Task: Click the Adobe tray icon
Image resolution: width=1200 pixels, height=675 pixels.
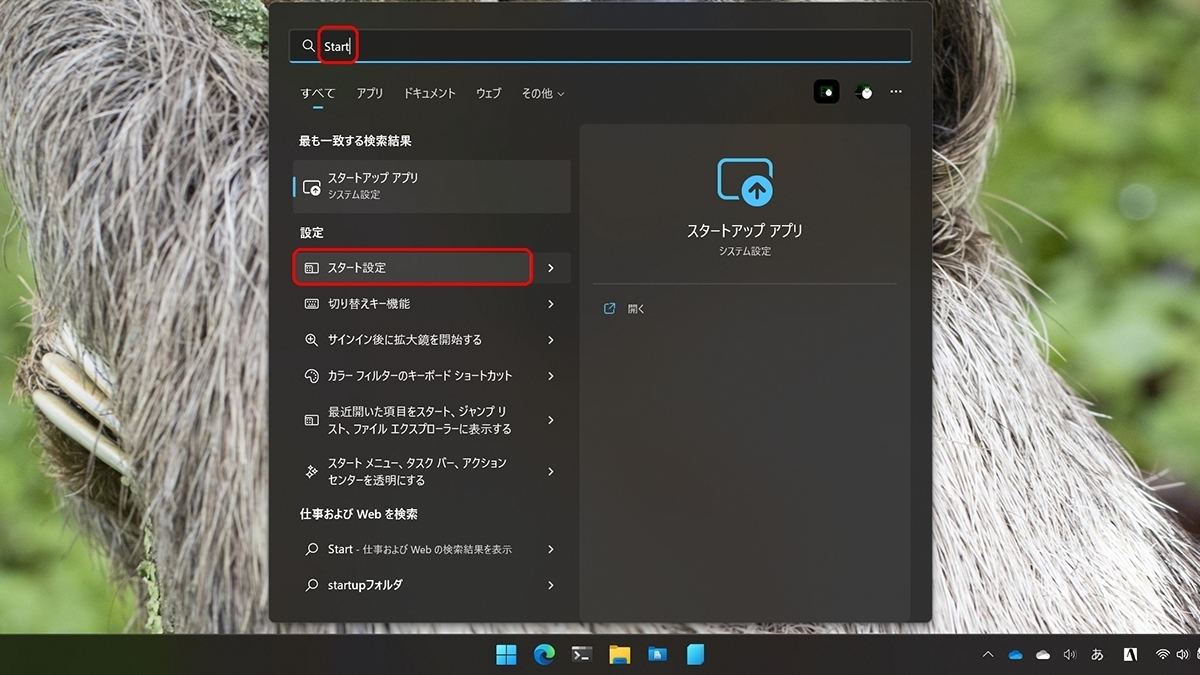Action: click(1130, 655)
